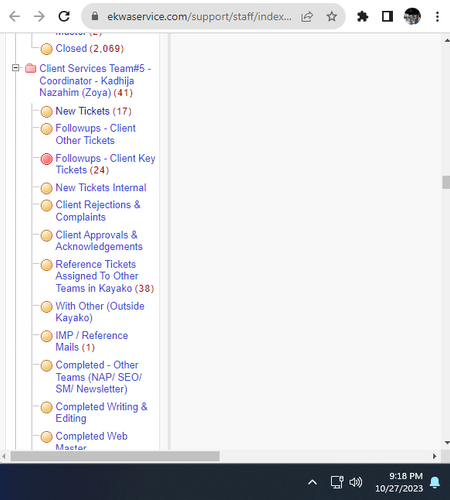Open the Chrome profile avatar

click(412, 16)
